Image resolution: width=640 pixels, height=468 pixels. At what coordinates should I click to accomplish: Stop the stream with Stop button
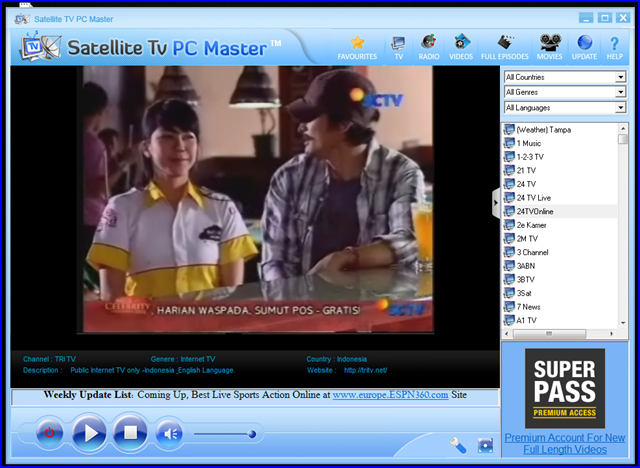click(130, 433)
